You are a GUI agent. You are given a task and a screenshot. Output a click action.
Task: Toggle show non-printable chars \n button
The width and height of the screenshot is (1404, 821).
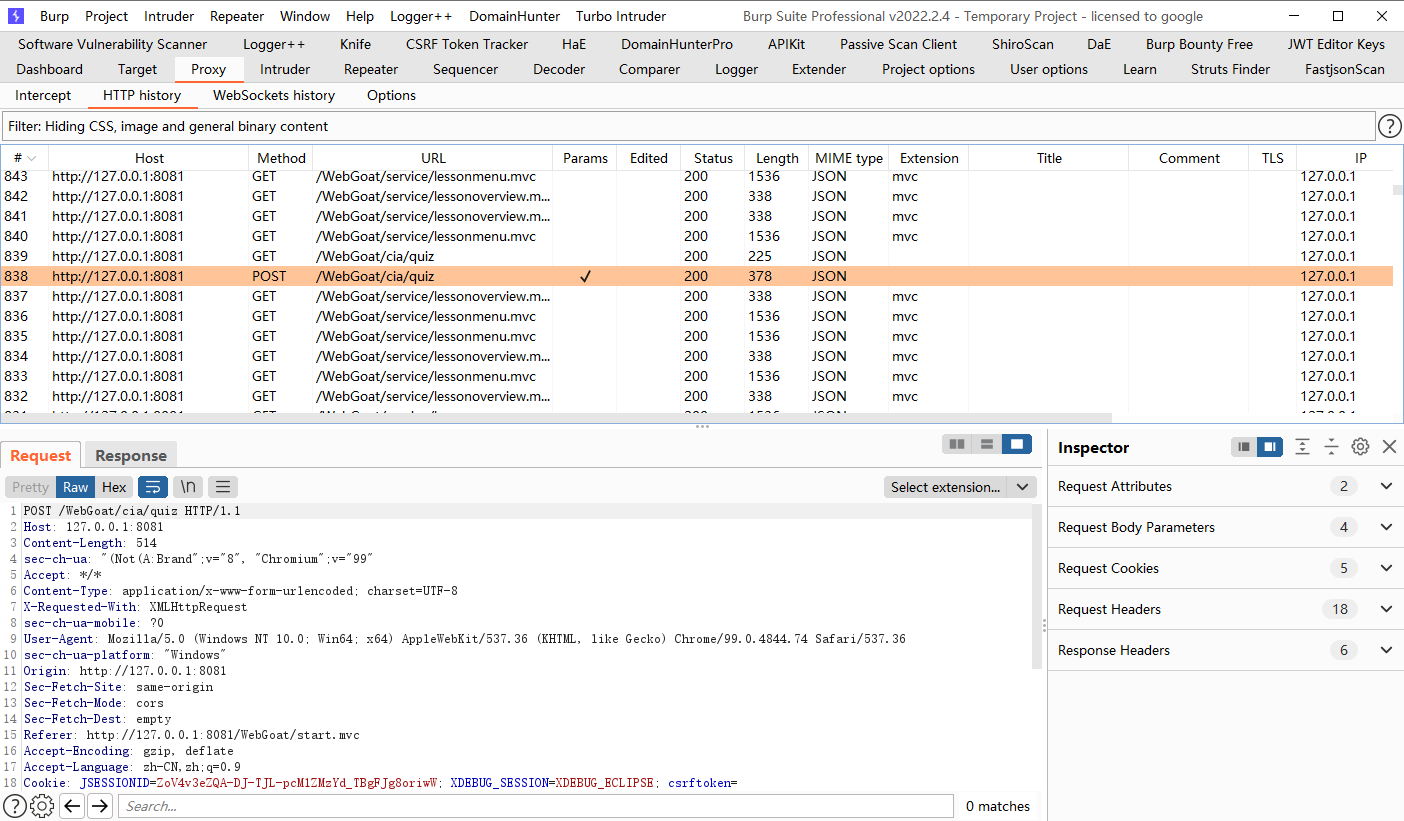click(187, 487)
